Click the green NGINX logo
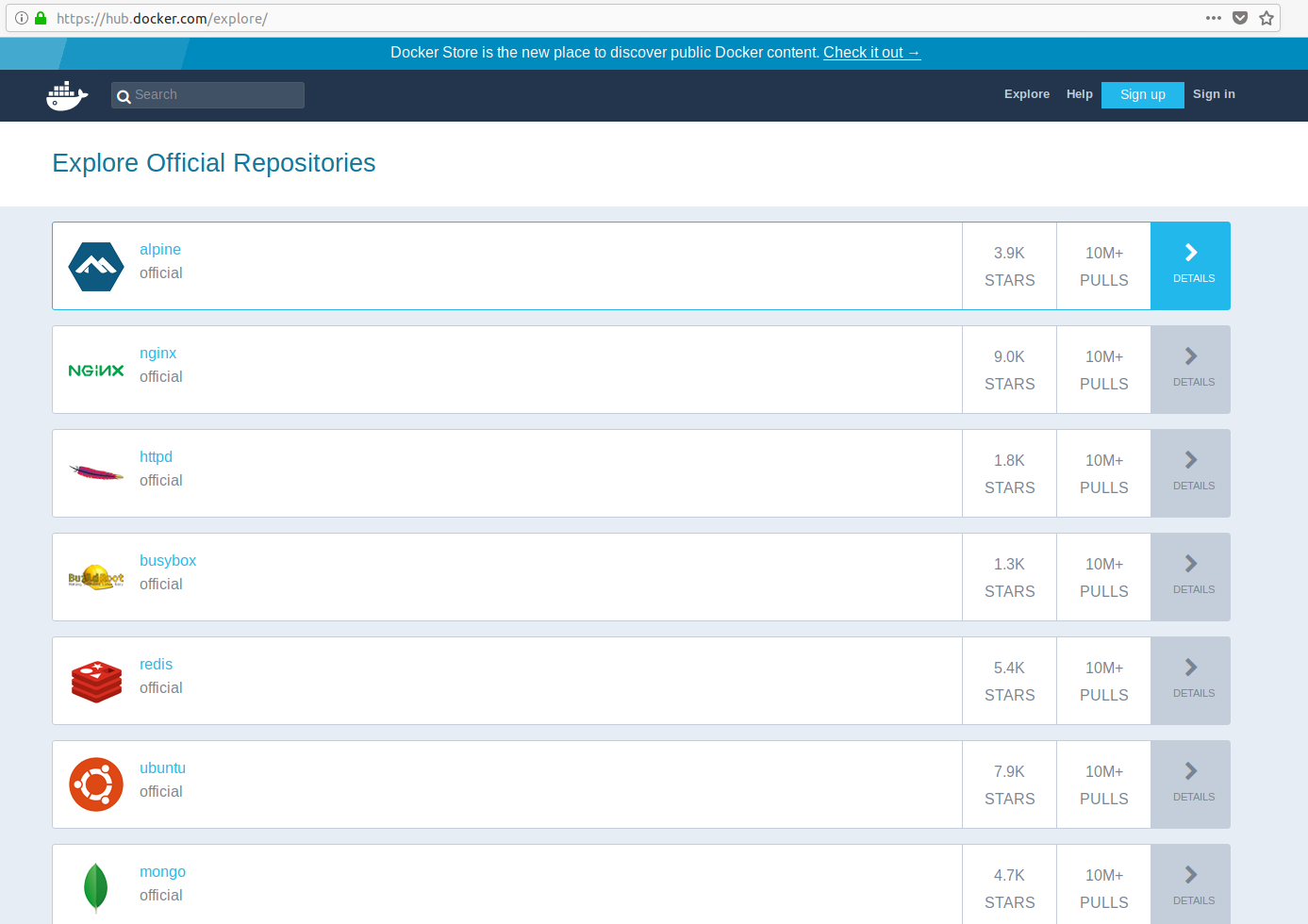This screenshot has height=924, width=1308. tap(96, 371)
